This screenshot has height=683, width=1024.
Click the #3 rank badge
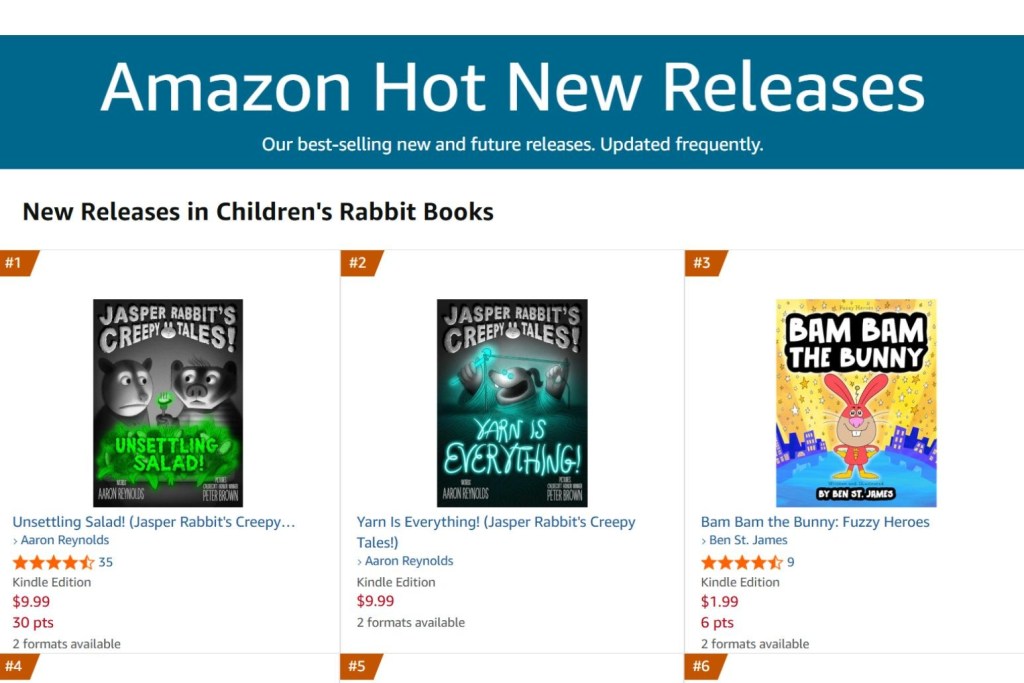pyautogui.click(x=704, y=263)
